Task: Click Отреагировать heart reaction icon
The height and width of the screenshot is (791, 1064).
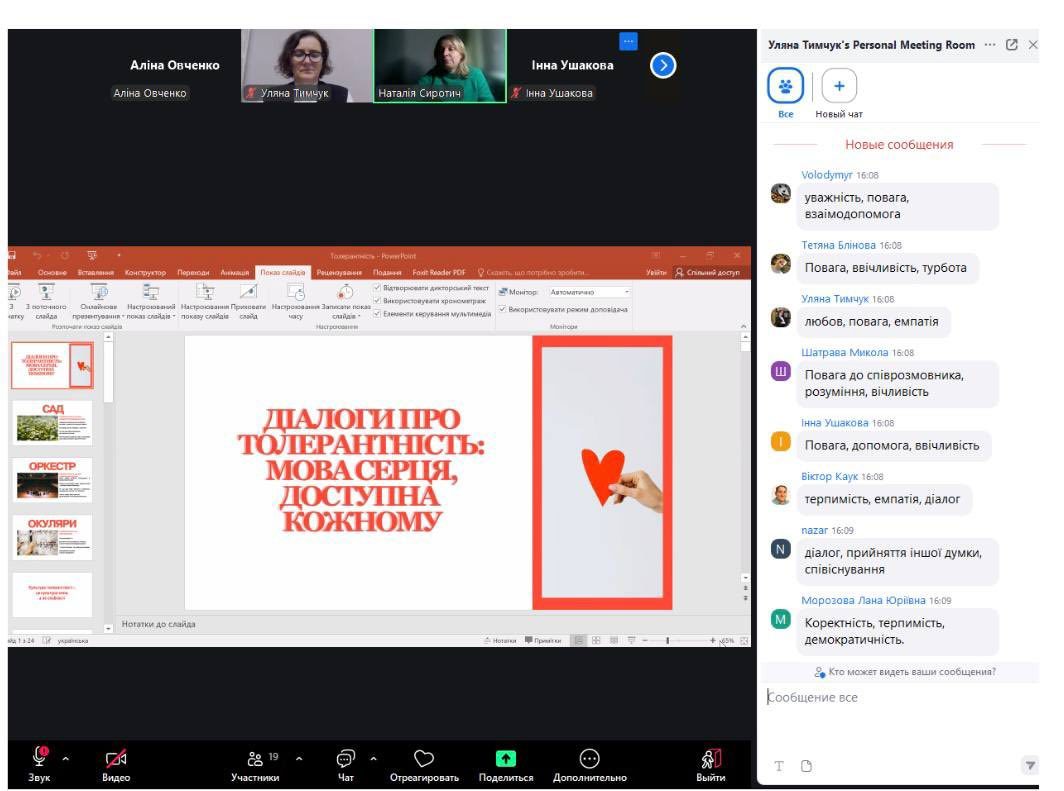Action: [424, 759]
